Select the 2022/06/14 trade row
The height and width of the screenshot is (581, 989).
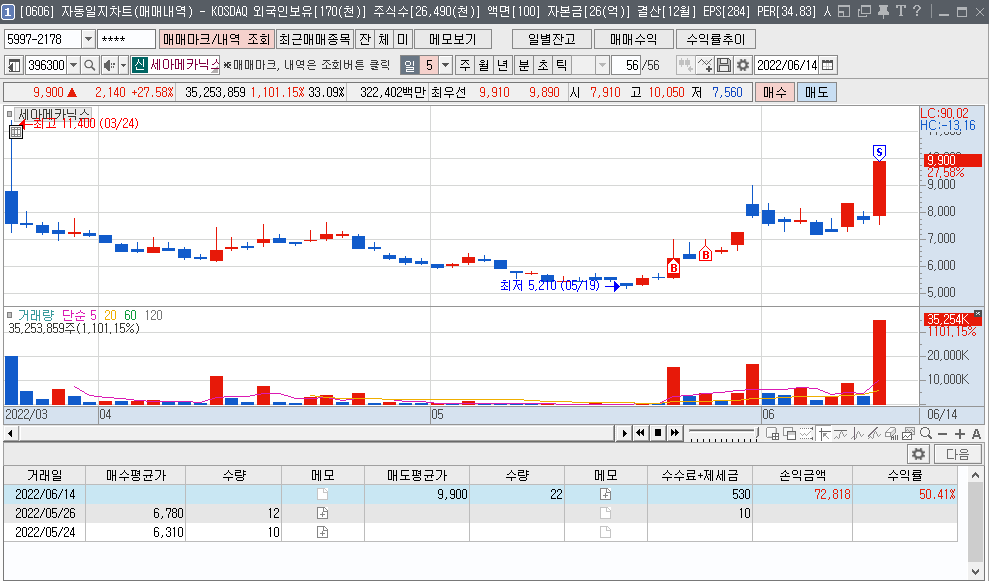481,494
